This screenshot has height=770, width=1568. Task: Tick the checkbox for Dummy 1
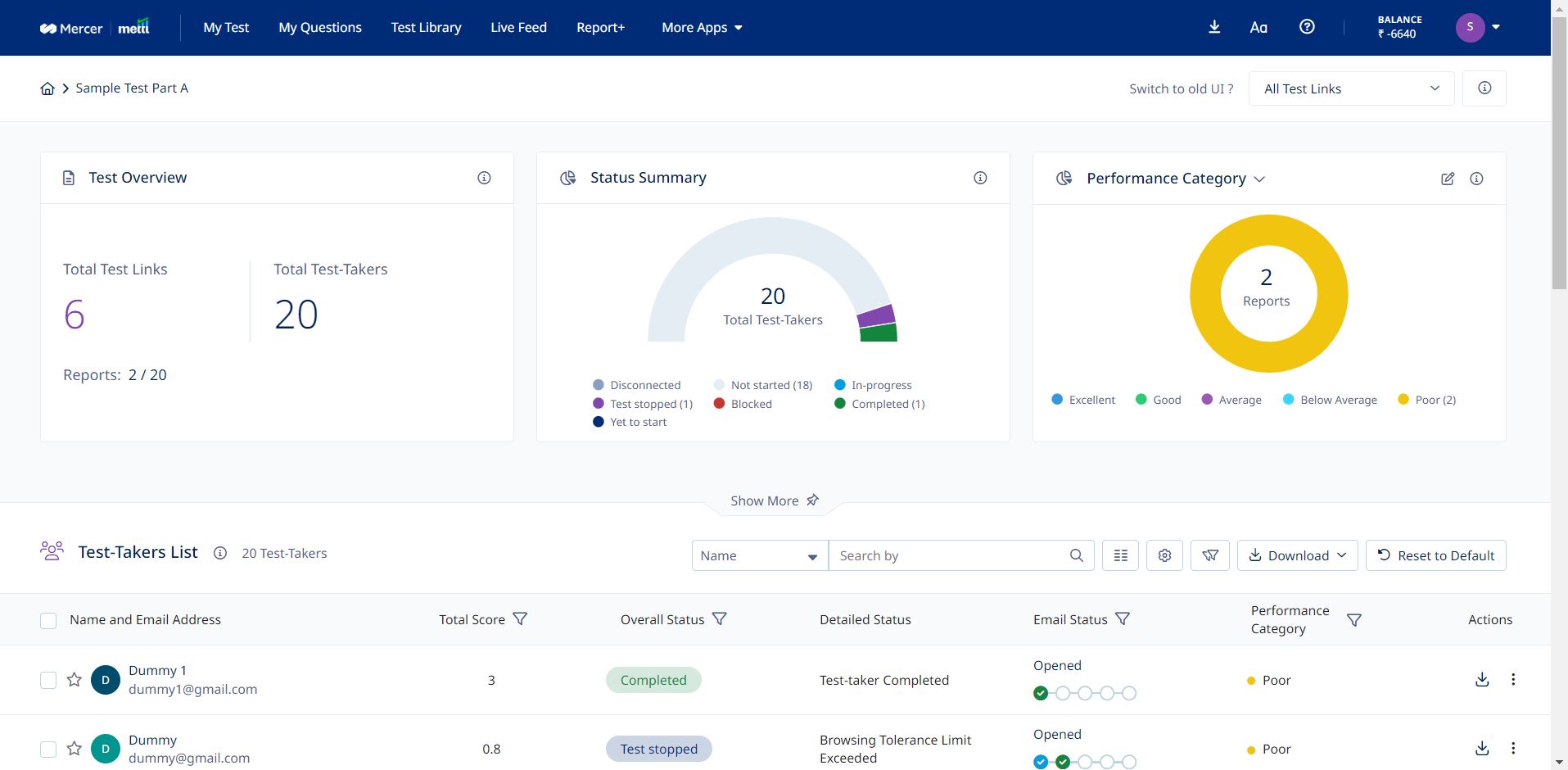coord(48,681)
